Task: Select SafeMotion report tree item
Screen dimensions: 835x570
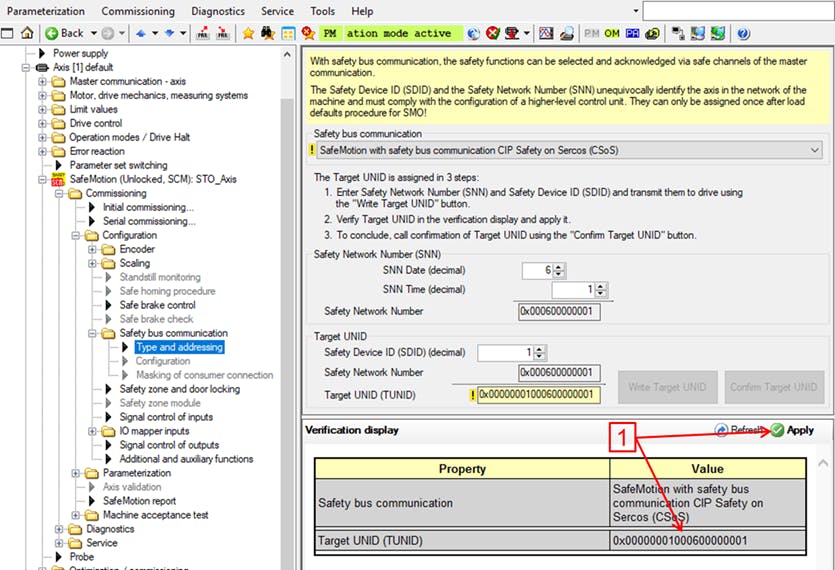Action: [140, 501]
